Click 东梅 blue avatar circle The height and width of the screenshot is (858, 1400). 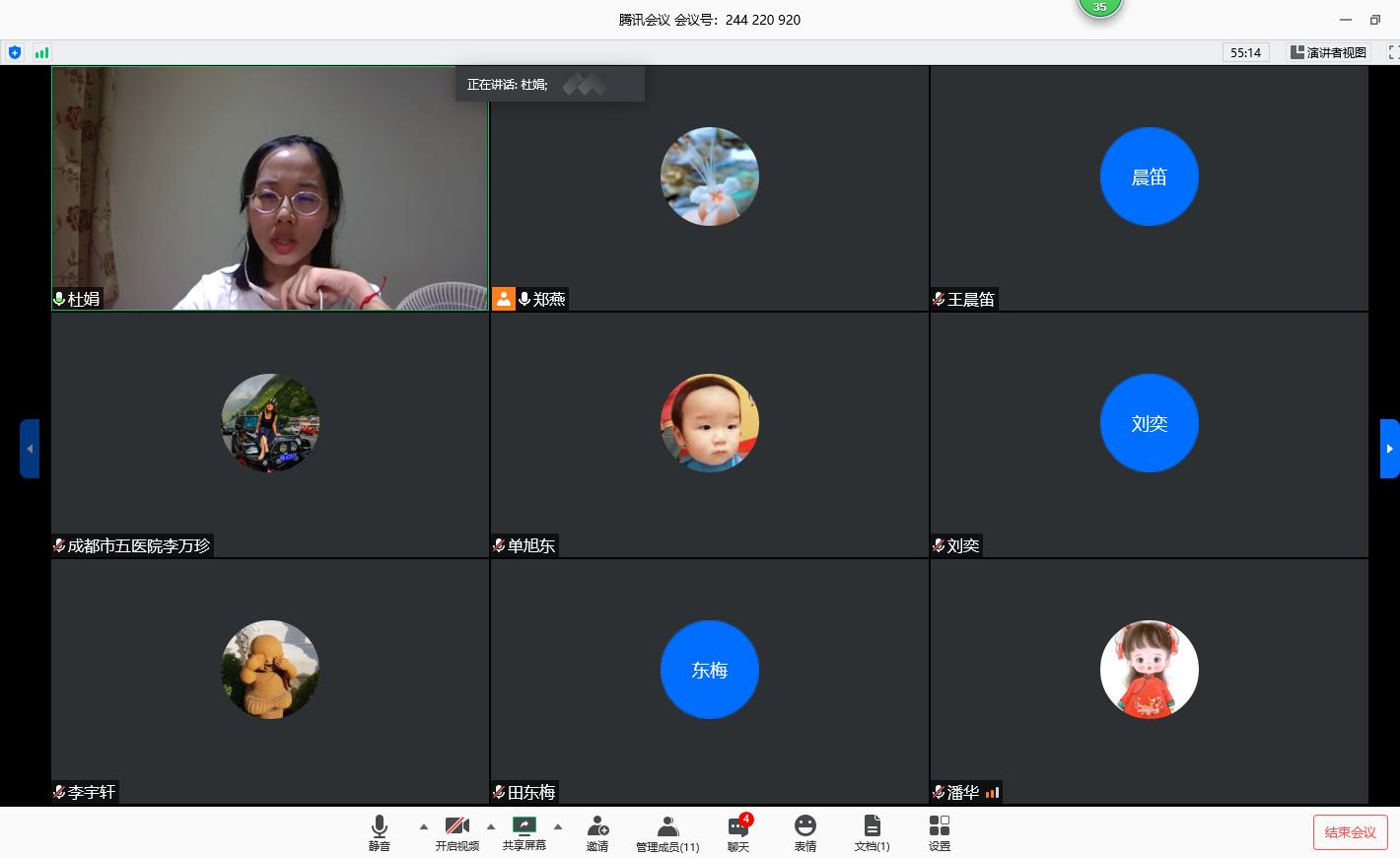pyautogui.click(x=710, y=670)
